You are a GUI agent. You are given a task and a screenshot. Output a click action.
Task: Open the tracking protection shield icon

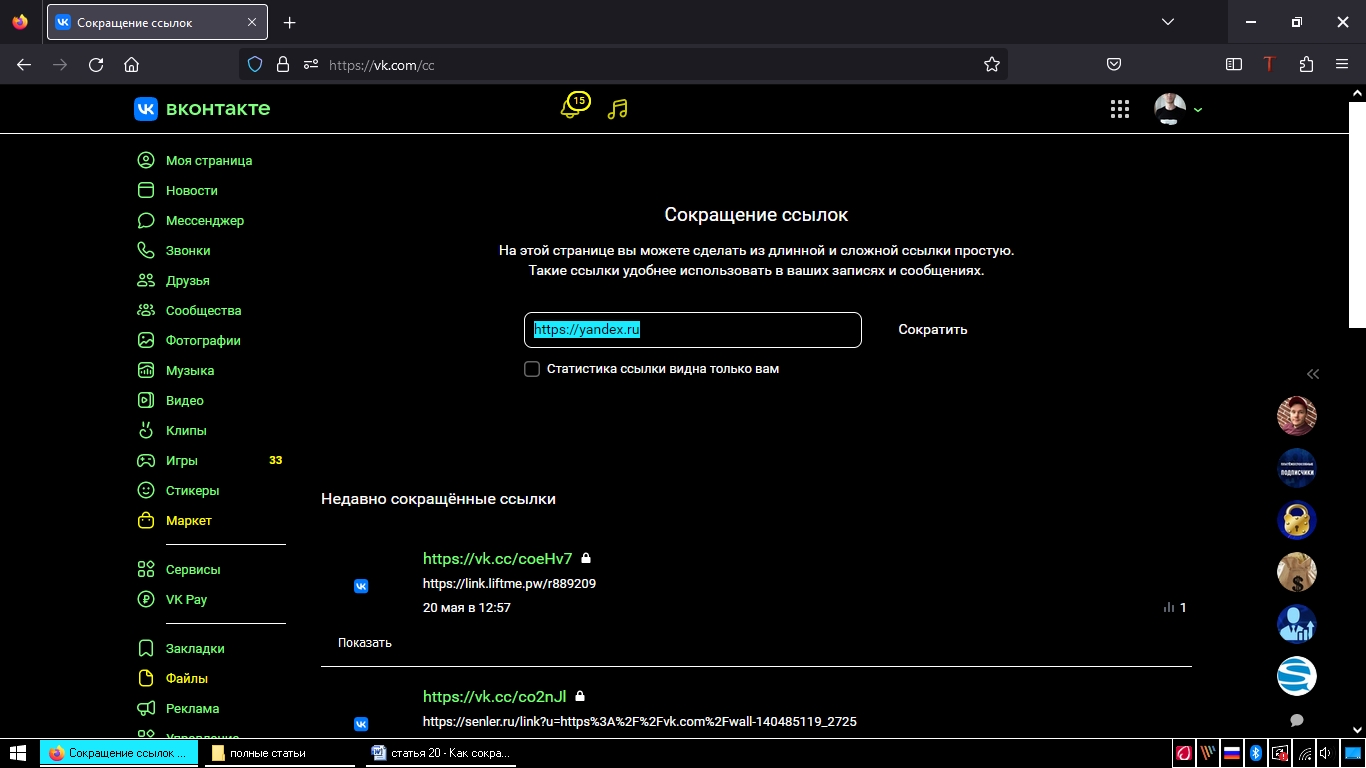coord(255,64)
